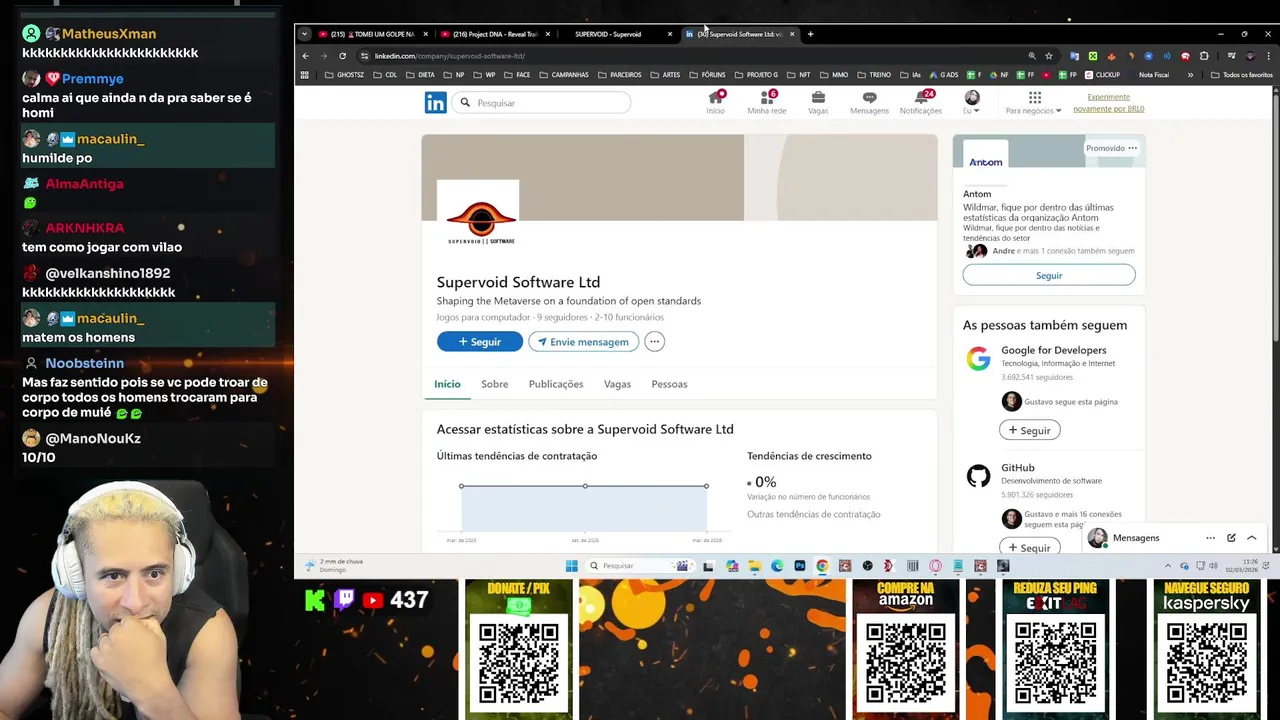Viewport: 1280px width, 720px height.
Task: Open a new browser tab
Action: 810,34
